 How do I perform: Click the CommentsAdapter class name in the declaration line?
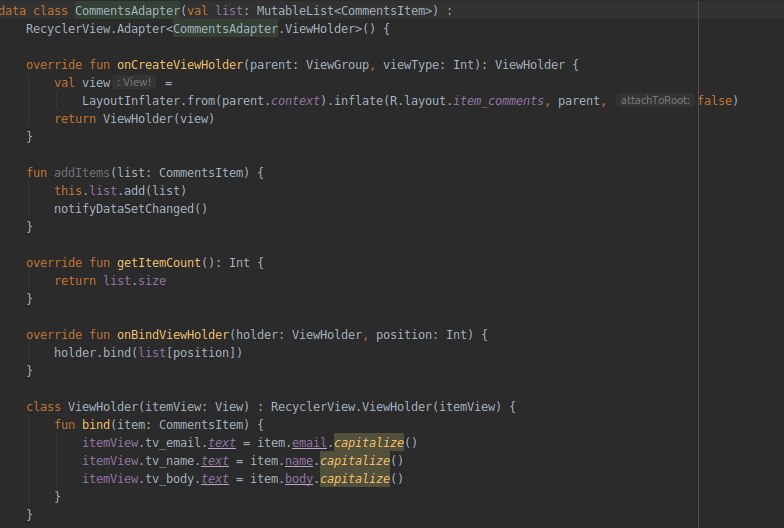point(128,10)
